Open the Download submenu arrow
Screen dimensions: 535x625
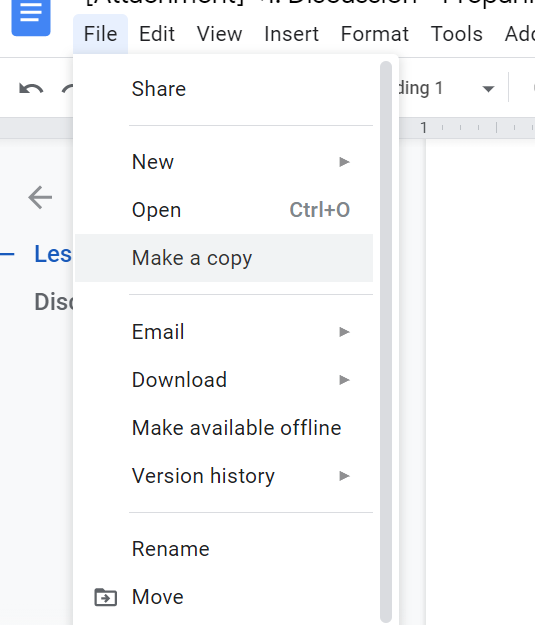click(x=344, y=380)
